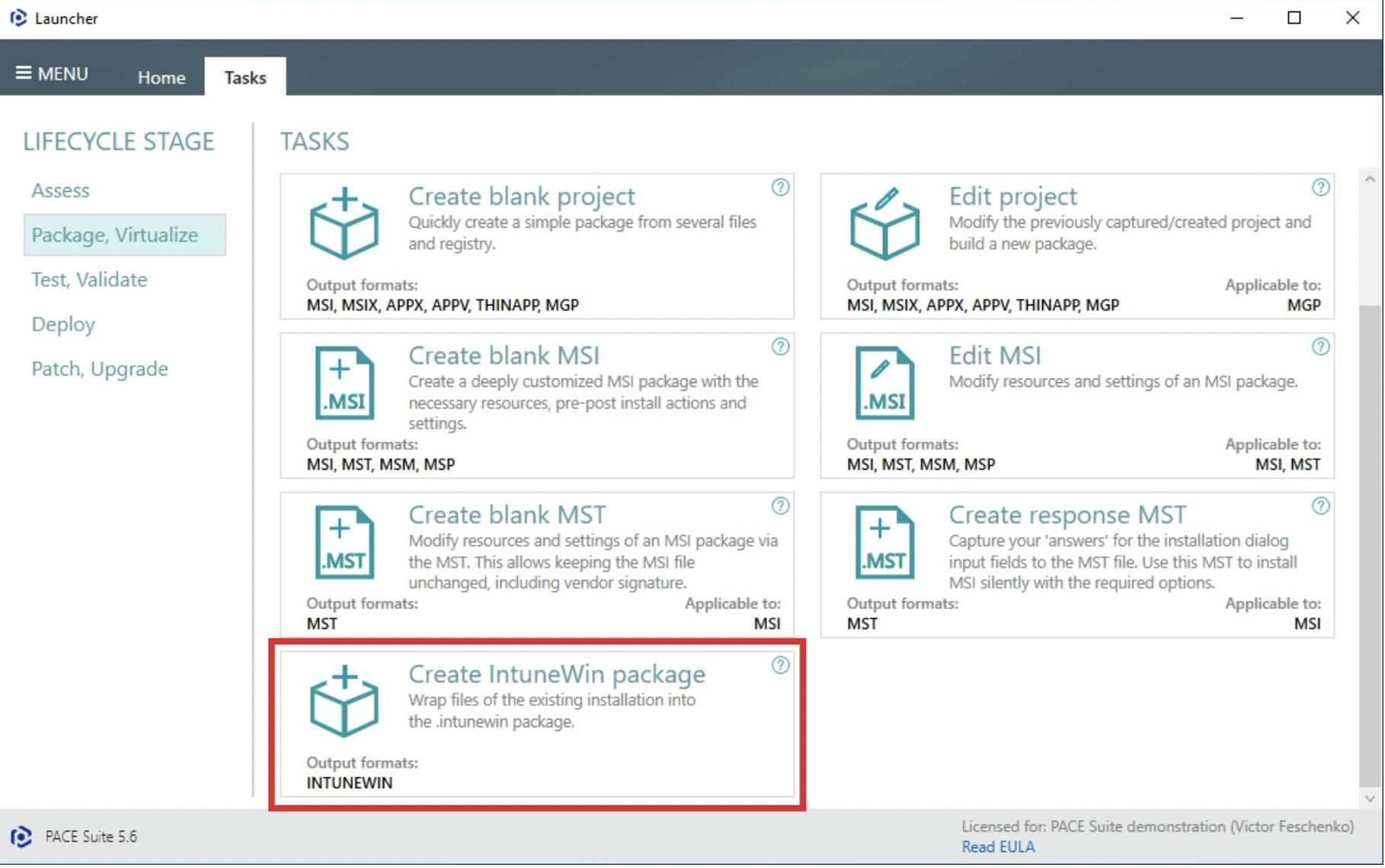Click the Create blank MST file icon

(x=344, y=542)
